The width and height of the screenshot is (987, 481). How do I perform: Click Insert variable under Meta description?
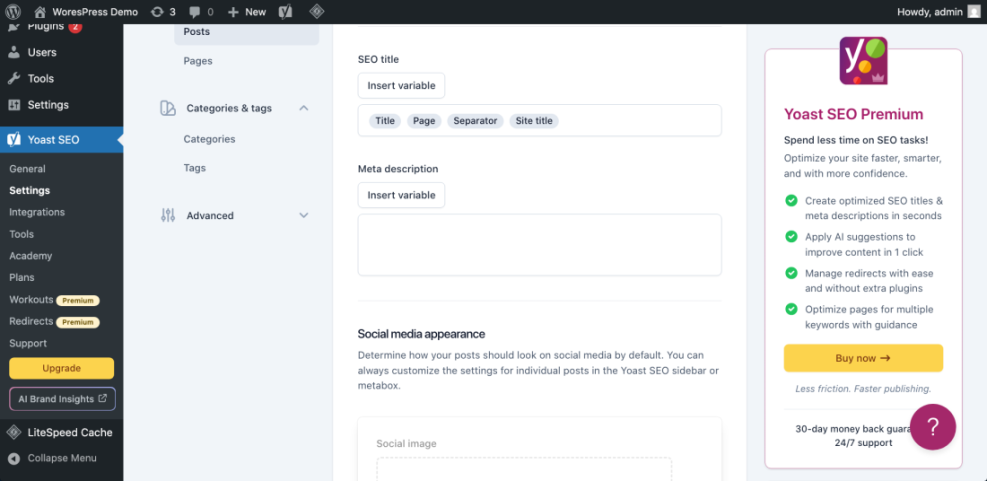pyautogui.click(x=402, y=195)
